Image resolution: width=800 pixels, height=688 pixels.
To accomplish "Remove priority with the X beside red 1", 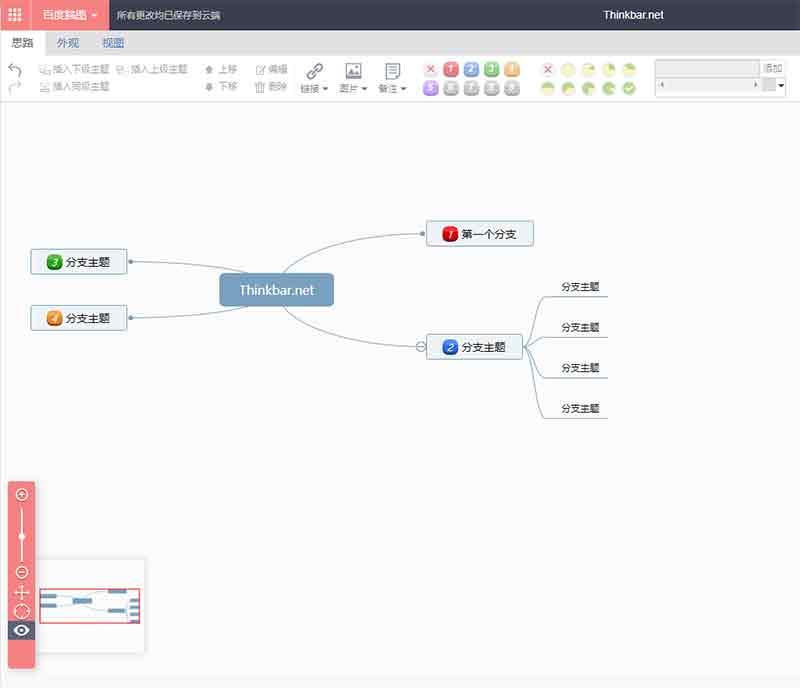I will click(431, 69).
